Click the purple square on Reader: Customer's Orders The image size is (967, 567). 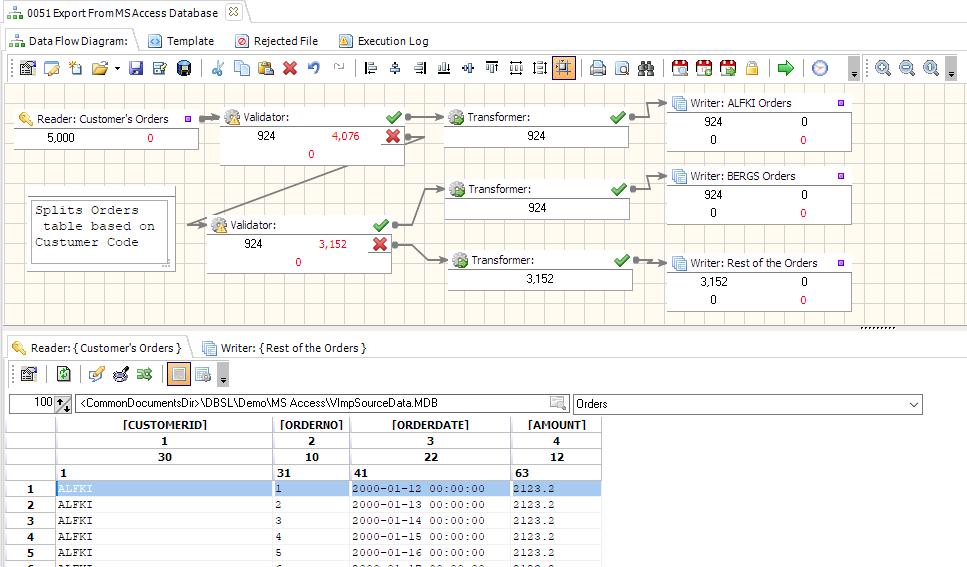[188, 119]
